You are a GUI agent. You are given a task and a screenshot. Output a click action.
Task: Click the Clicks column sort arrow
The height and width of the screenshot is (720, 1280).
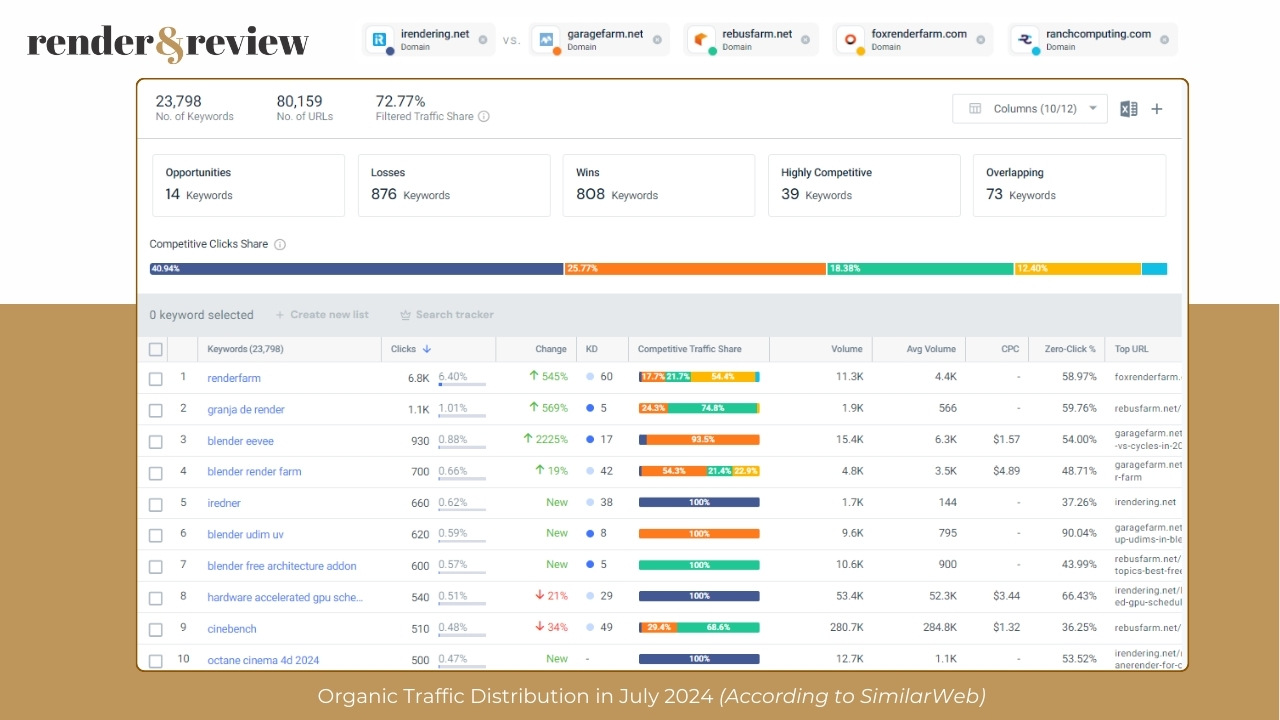(427, 349)
